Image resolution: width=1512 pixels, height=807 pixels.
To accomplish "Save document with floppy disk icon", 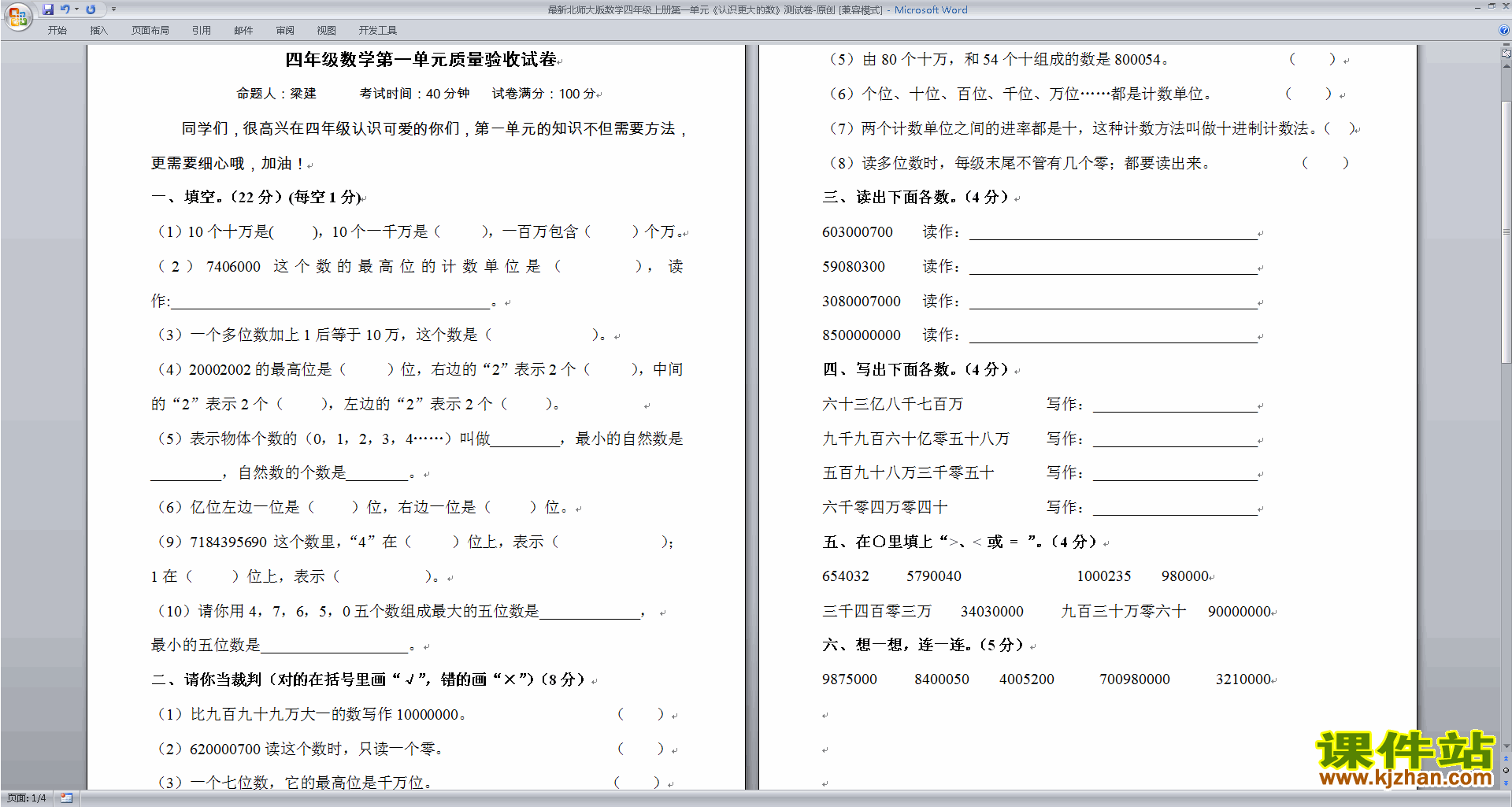I will point(48,9).
